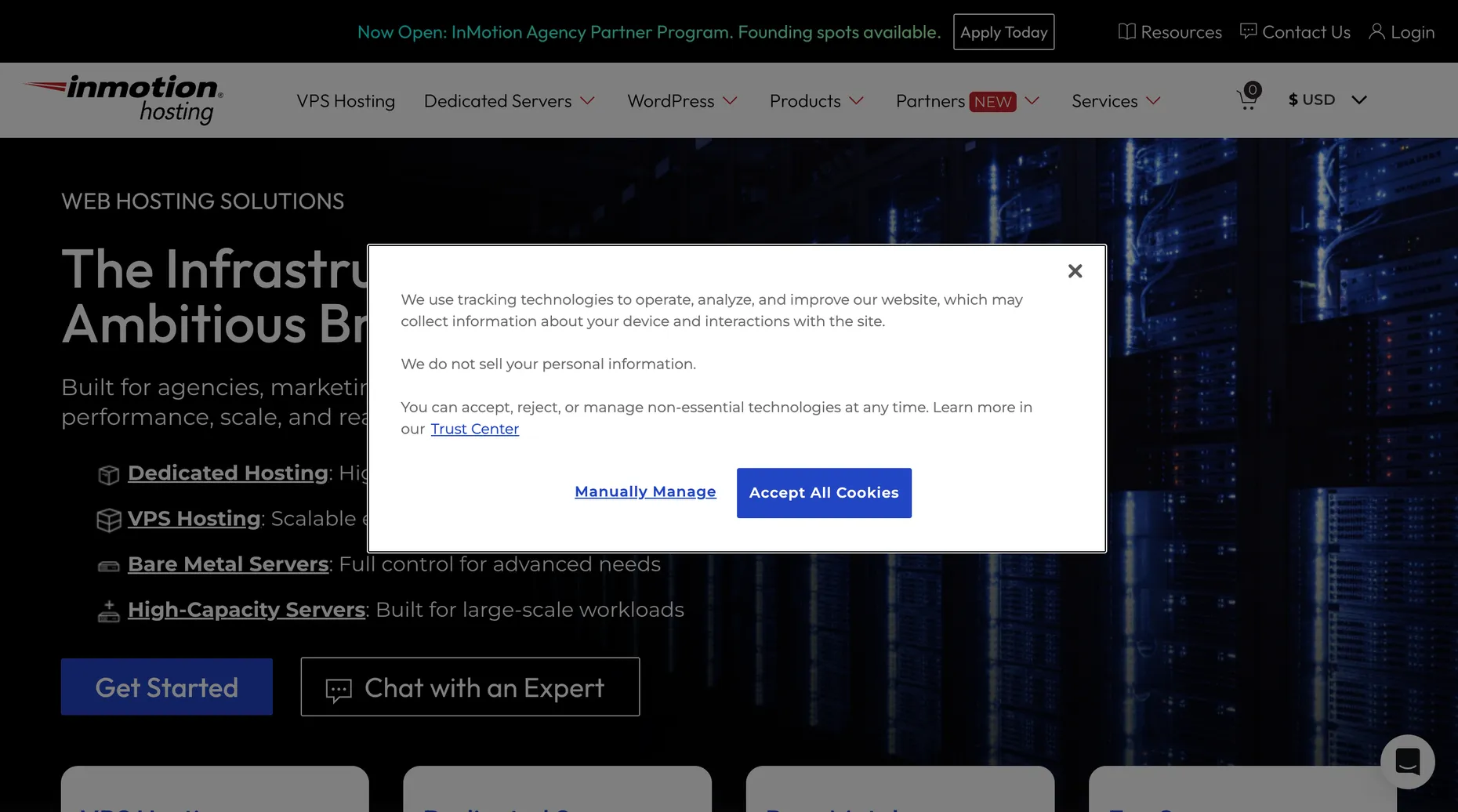Click Accept All Cookies button
Screen dimensions: 1458x812
coord(824,493)
